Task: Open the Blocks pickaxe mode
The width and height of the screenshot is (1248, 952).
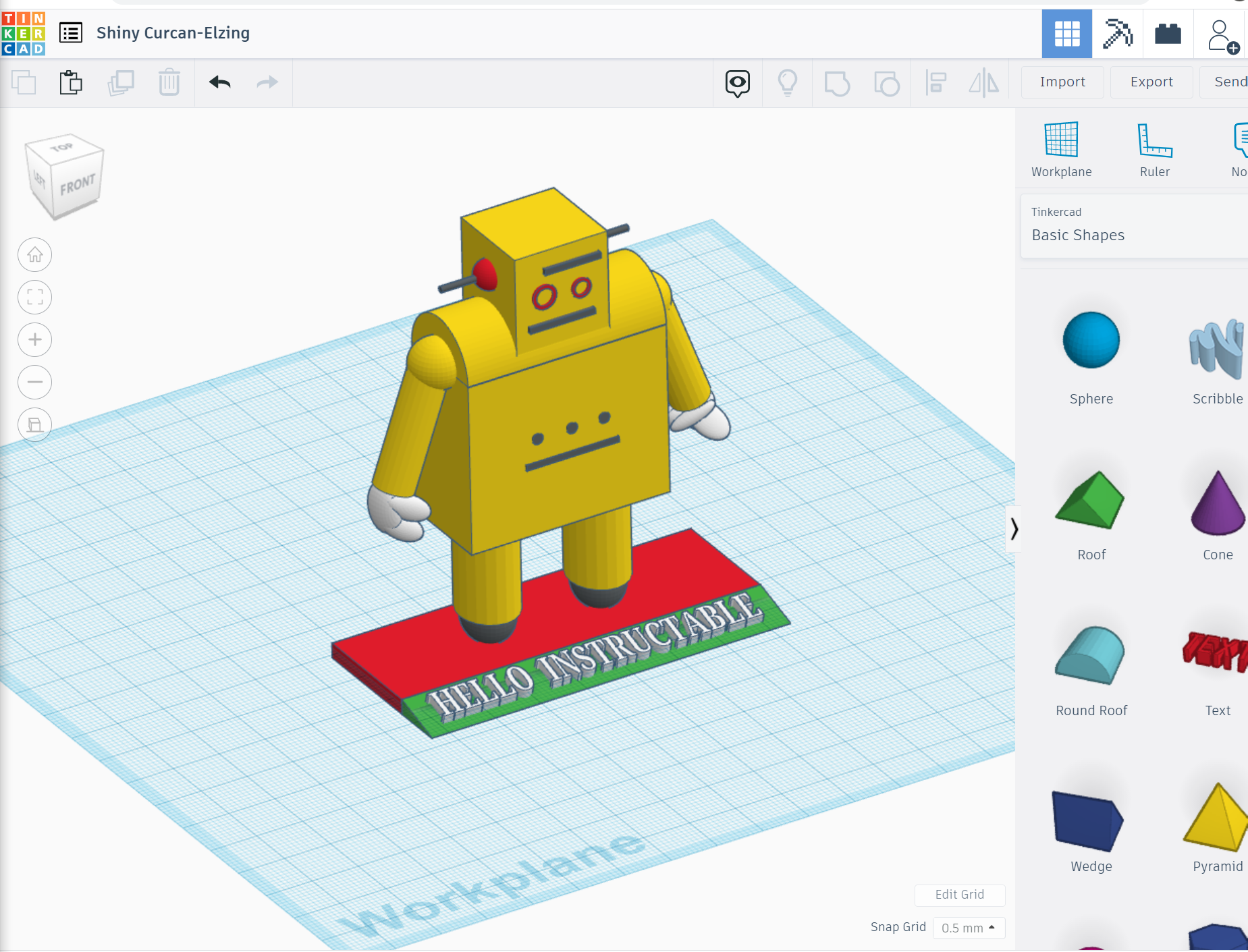Action: coord(1117,34)
